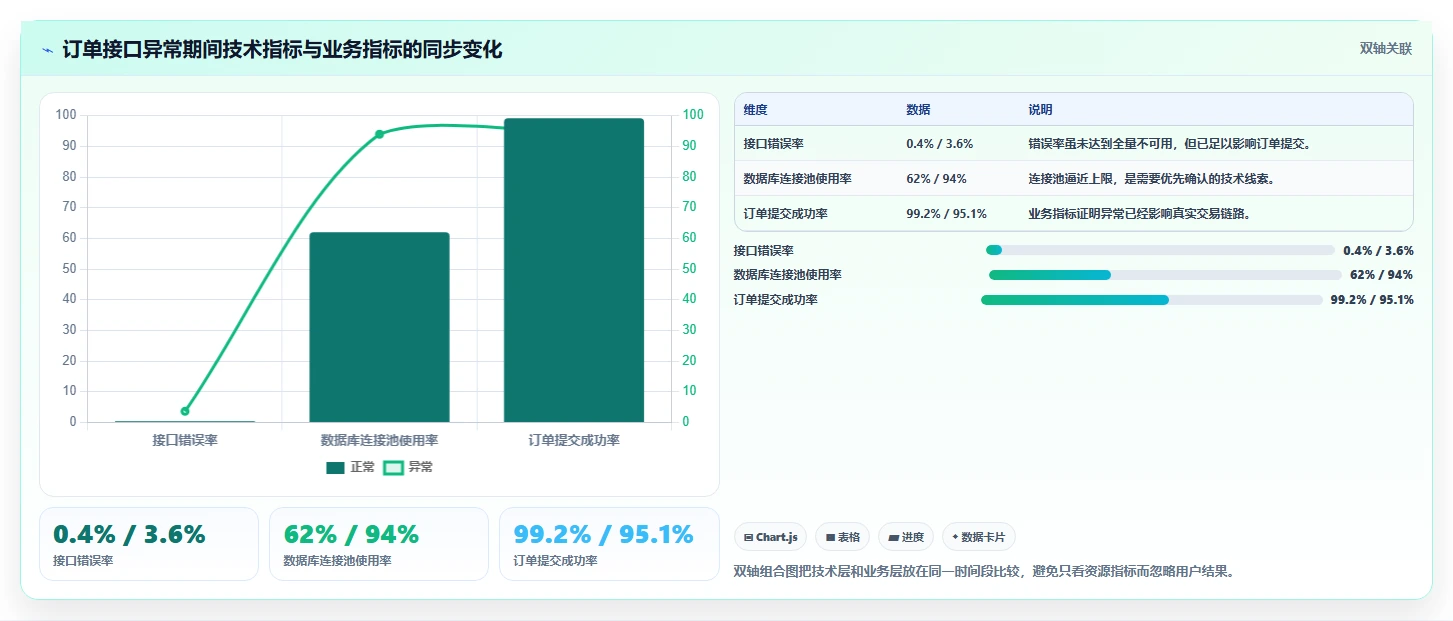
Task: Click the 订单提交成功率 bar in chart
Action: click(574, 270)
